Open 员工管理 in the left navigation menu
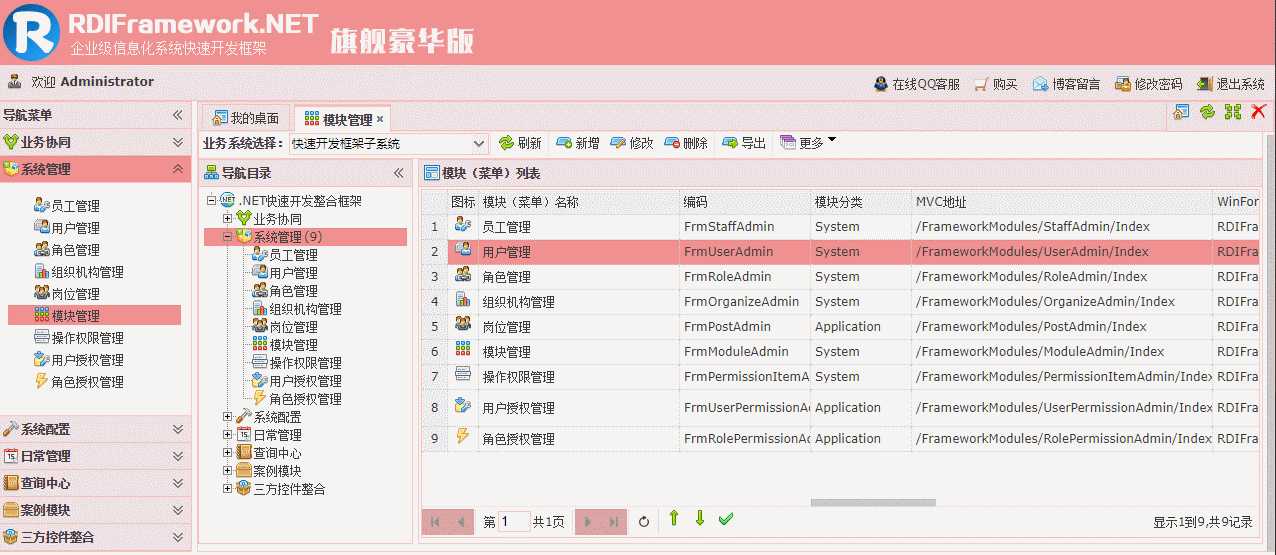 click(67, 206)
